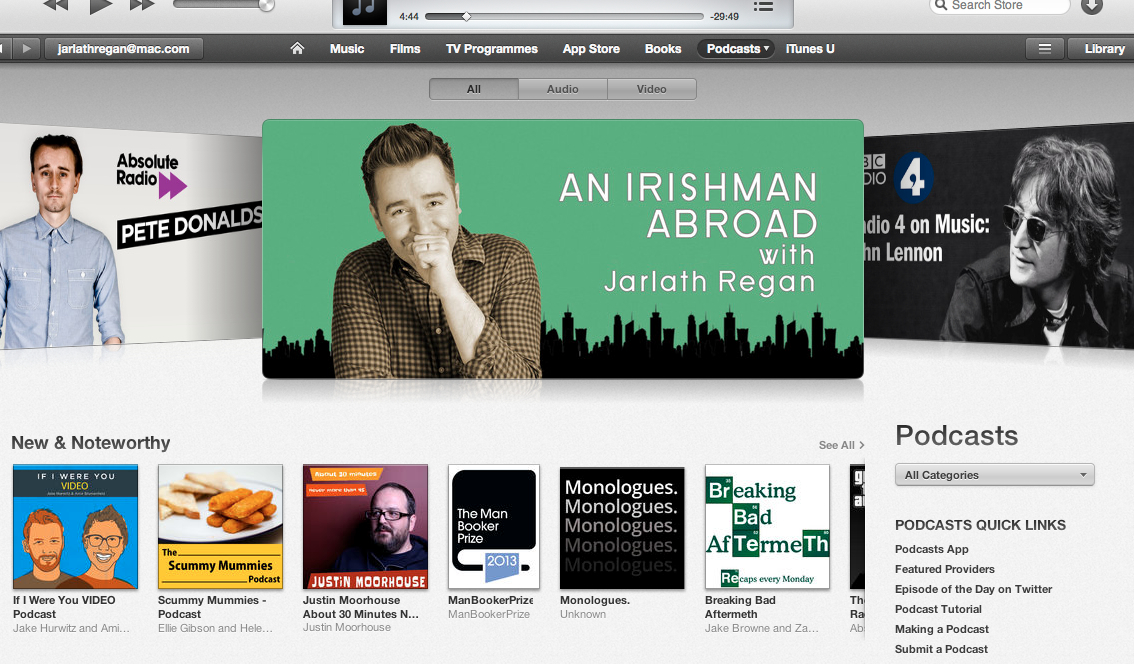Viewport: 1134px width, 664px height.
Task: Adjust the volume slider knob
Action: [x=266, y=5]
